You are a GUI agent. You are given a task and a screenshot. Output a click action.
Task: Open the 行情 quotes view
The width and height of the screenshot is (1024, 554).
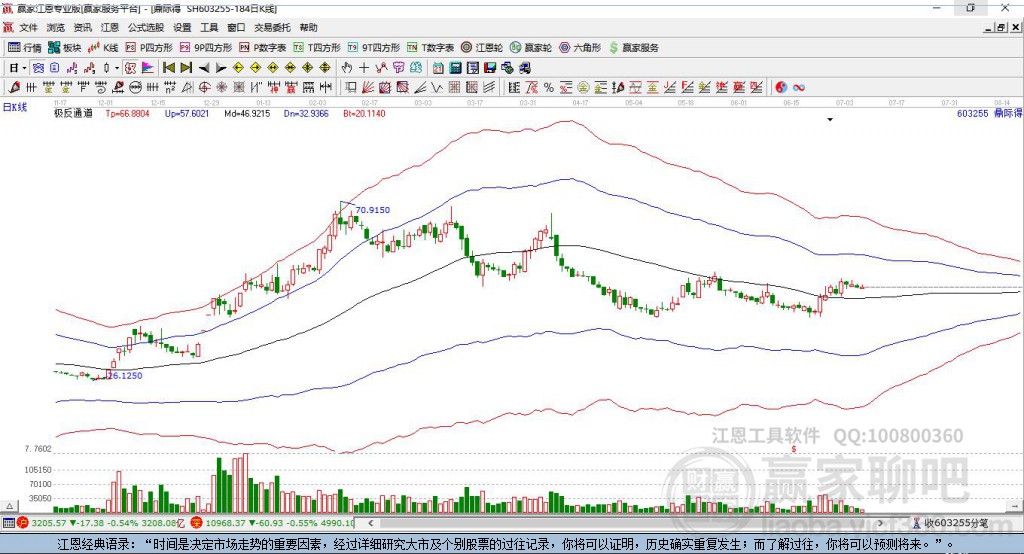25,48
